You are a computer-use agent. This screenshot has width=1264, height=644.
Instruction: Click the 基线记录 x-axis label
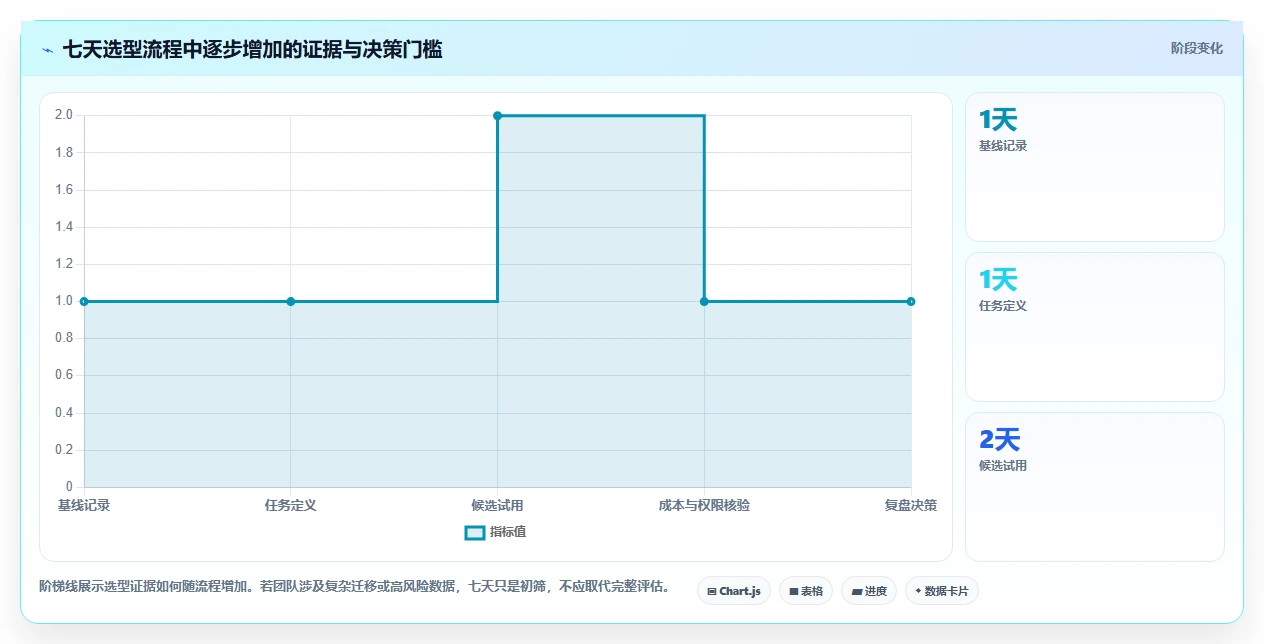coord(84,505)
